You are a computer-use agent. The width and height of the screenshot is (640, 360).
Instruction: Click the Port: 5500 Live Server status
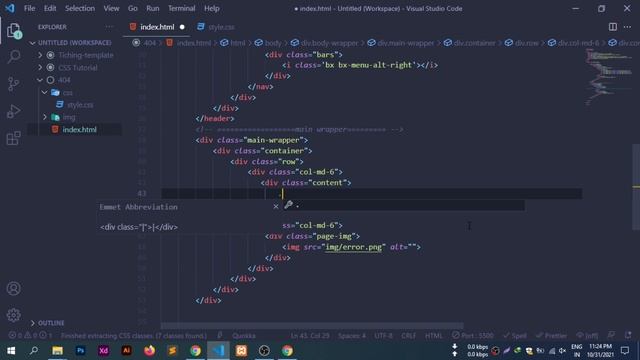tap(473, 336)
